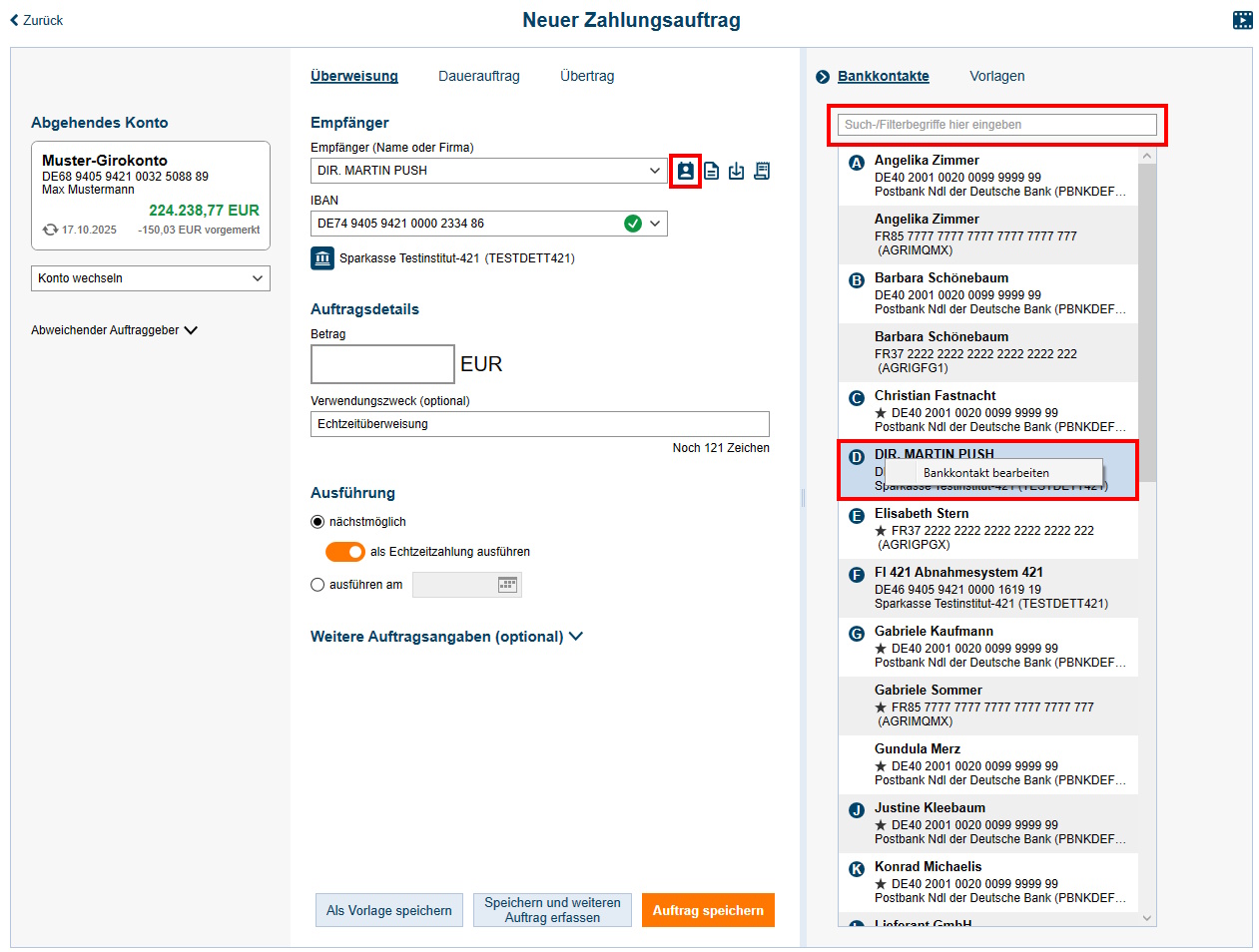
Task: Open the Bankkontakte contact card icon beside Empfänger
Action: coord(685,171)
